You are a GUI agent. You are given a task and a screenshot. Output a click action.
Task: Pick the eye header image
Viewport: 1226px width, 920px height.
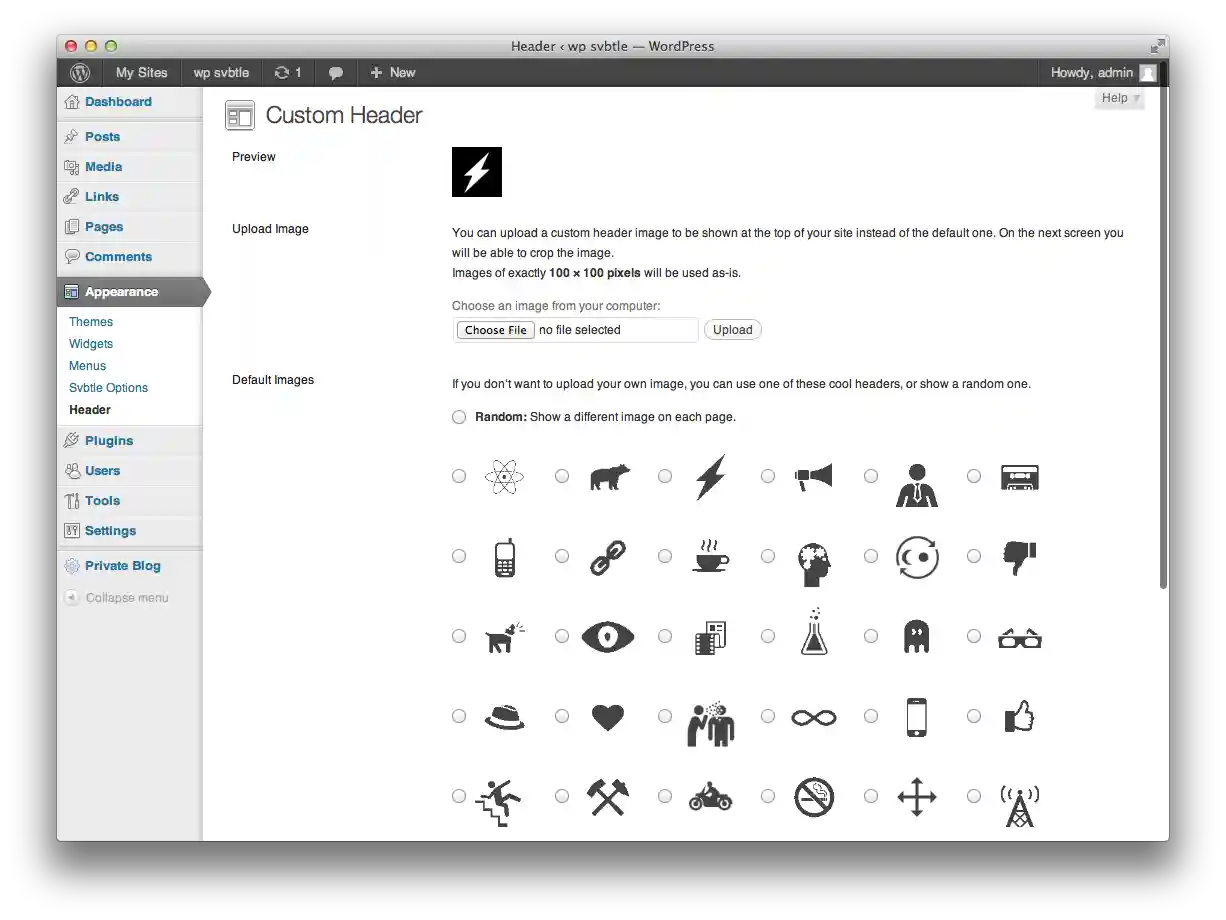point(608,637)
